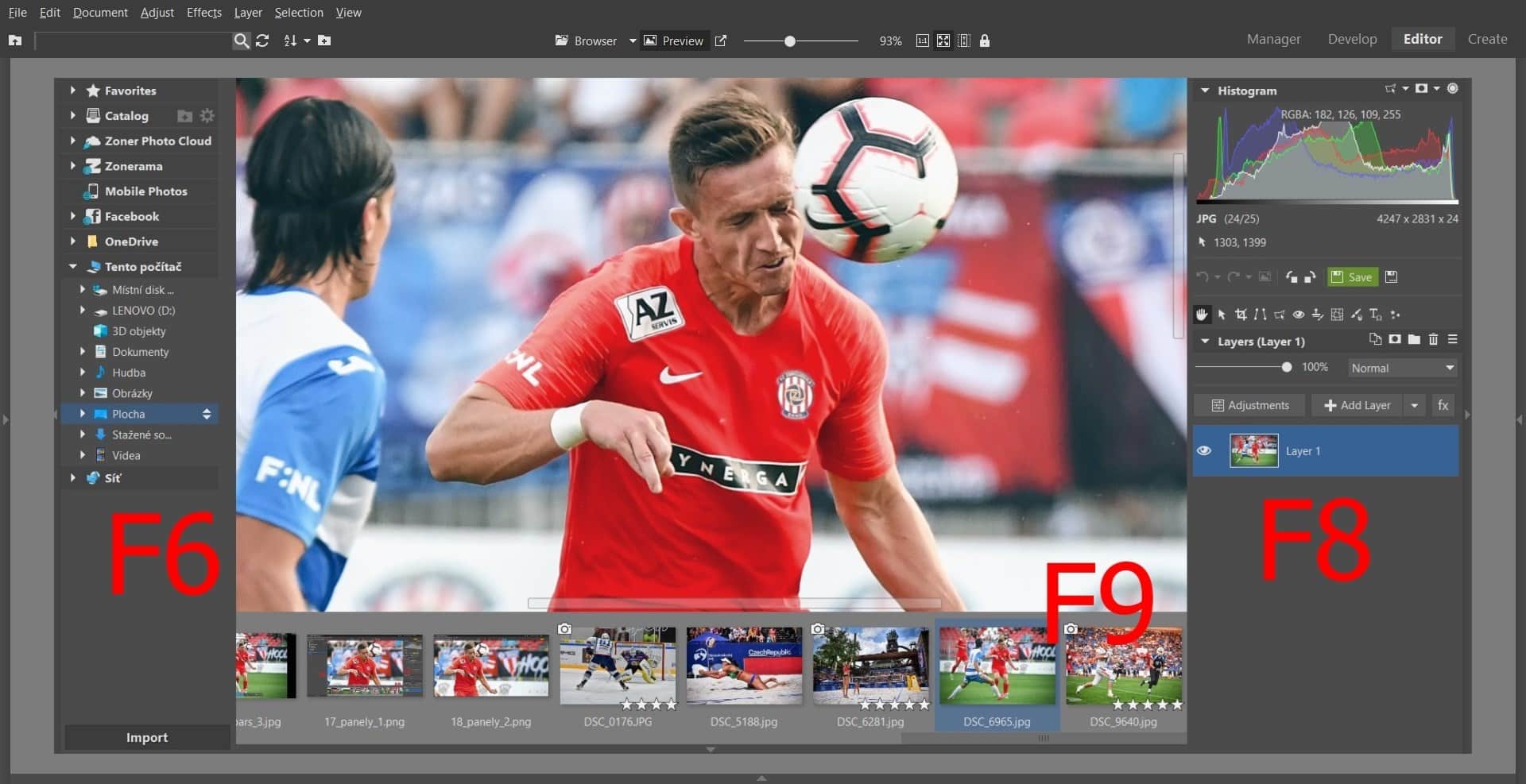Click the fx layer effects button
Screen dimensions: 1526x784
[x=1443, y=405]
